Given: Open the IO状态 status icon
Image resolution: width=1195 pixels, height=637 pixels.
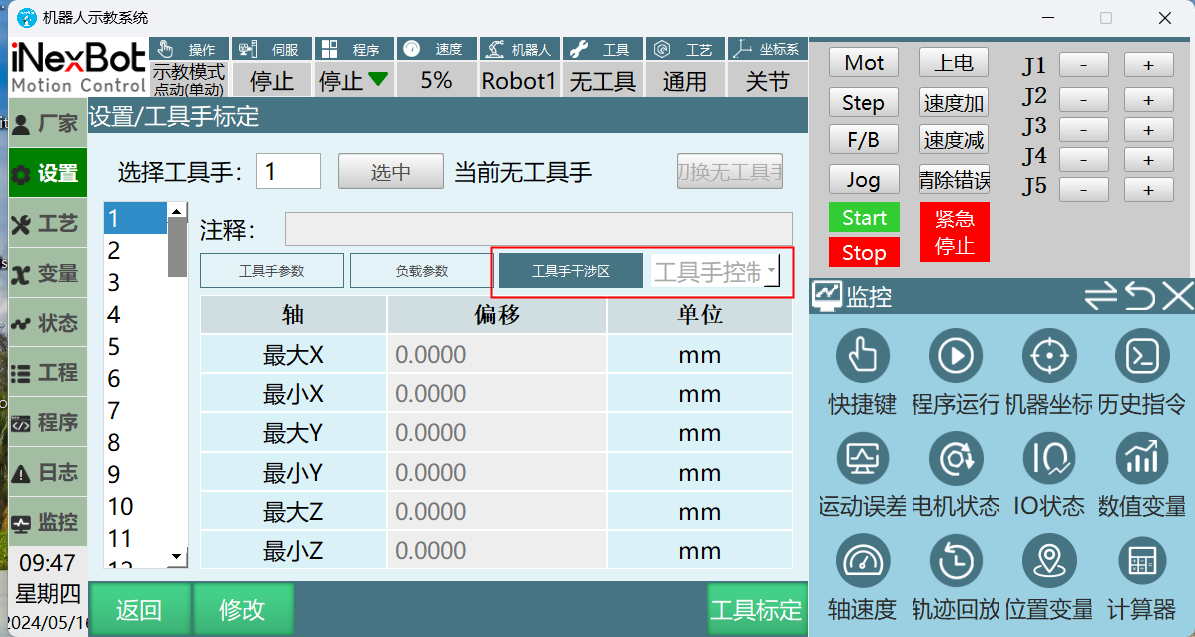Looking at the screenshot, I should click(1048, 459).
